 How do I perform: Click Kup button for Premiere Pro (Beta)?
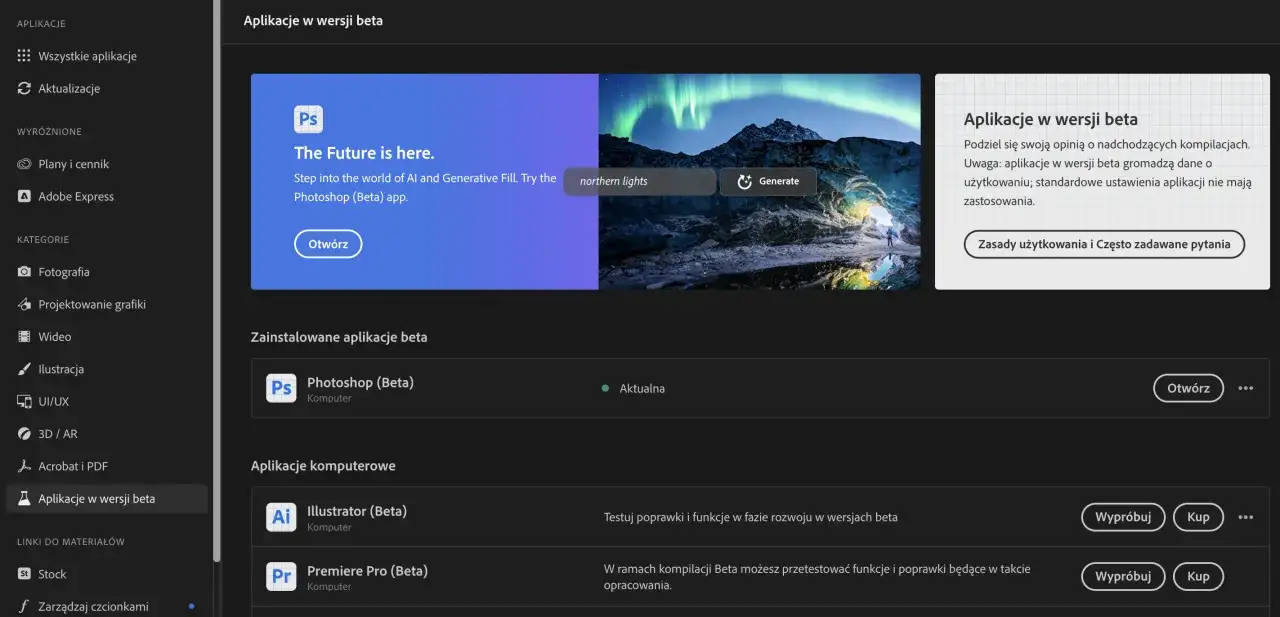coord(1198,576)
